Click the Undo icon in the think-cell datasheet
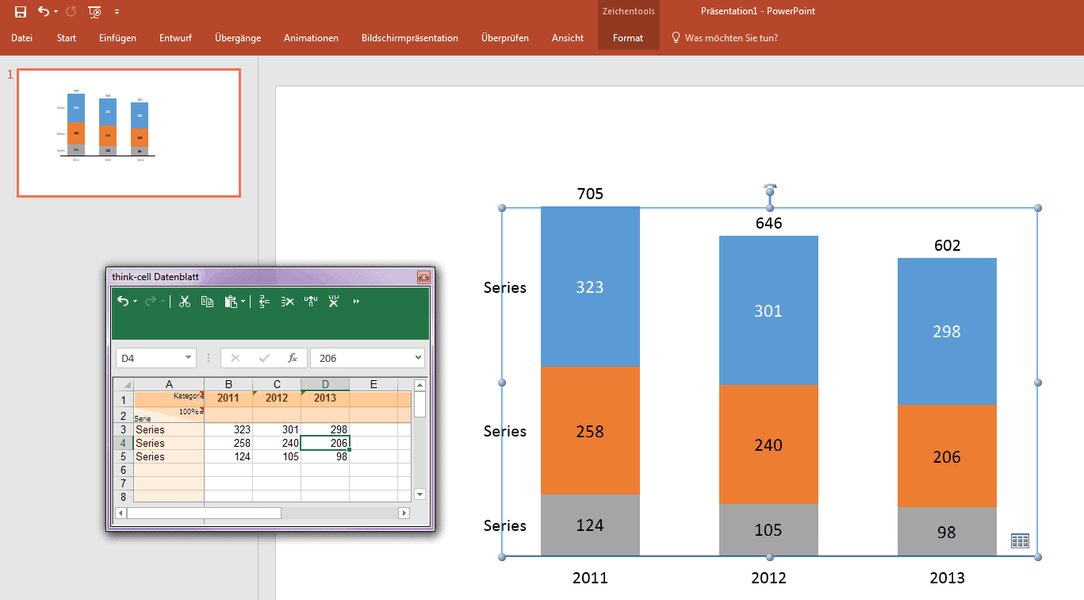Image resolution: width=1084 pixels, height=600 pixels. 124,302
